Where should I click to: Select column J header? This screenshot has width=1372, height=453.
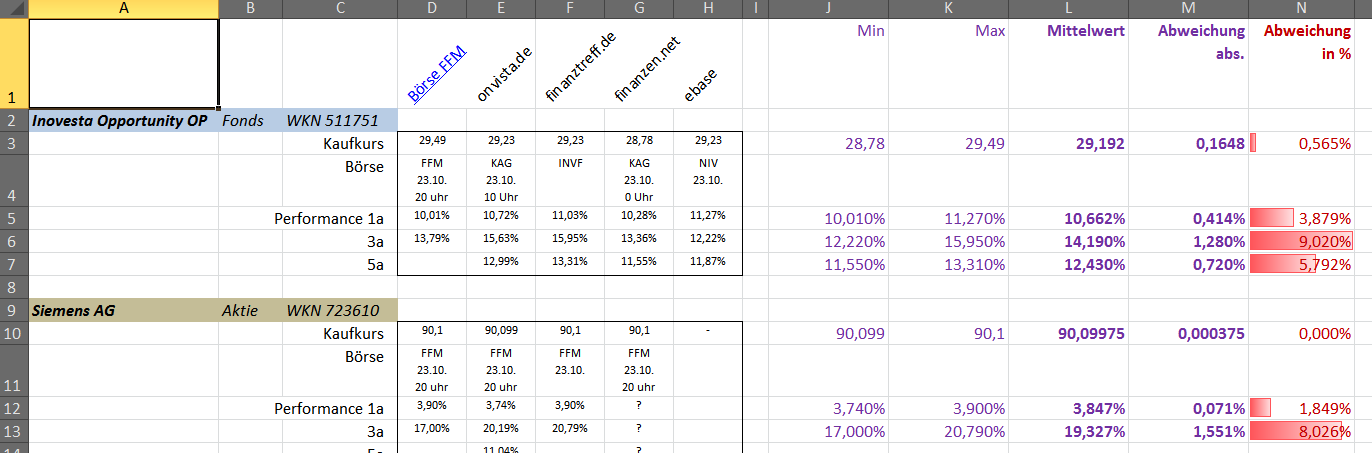click(828, 9)
